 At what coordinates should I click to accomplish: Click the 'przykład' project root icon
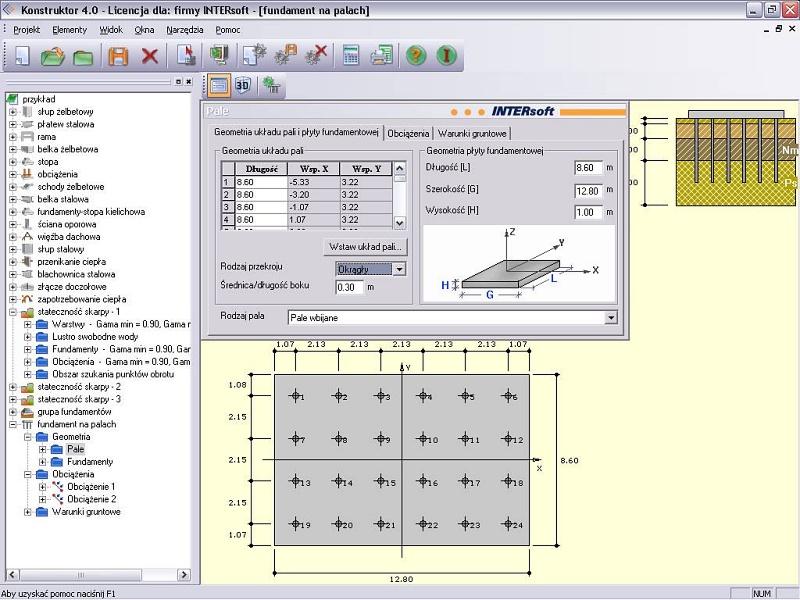12,99
